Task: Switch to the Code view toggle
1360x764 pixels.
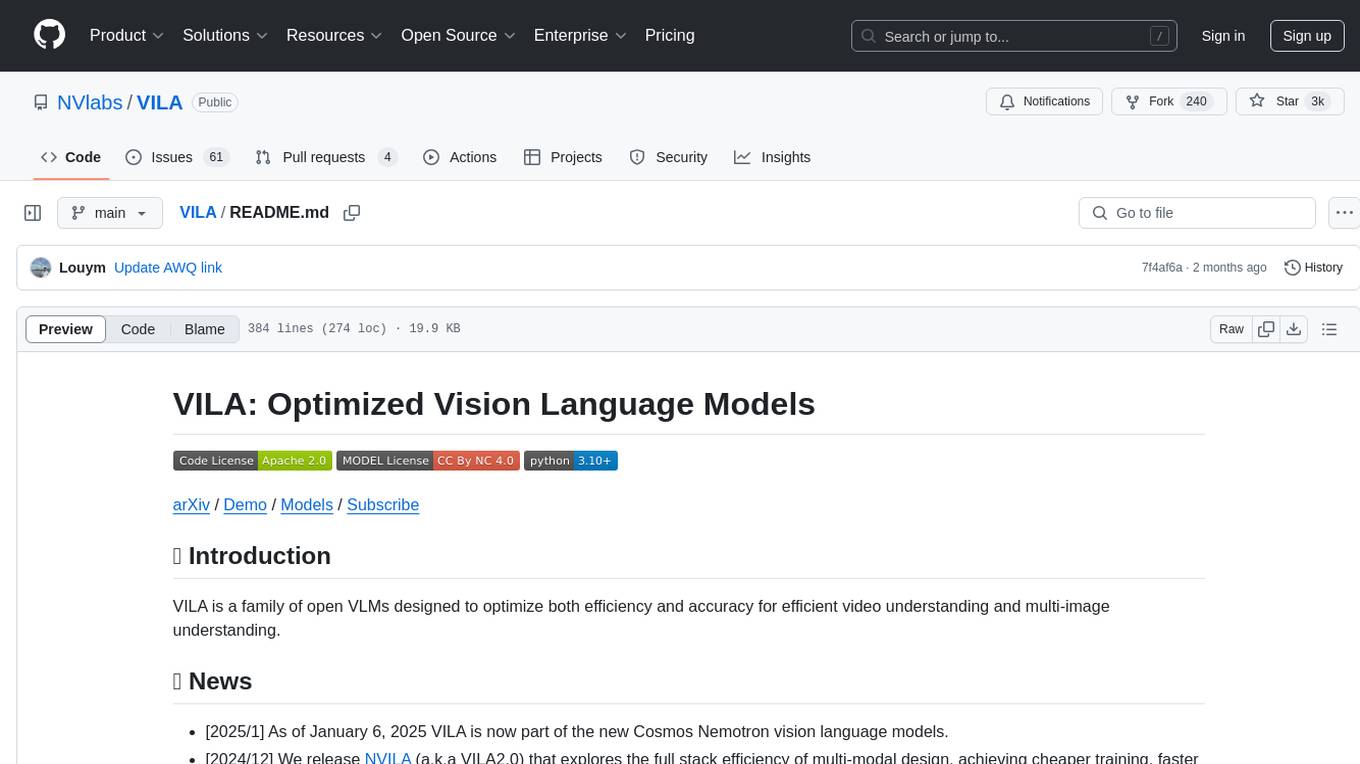Action: [x=138, y=329]
